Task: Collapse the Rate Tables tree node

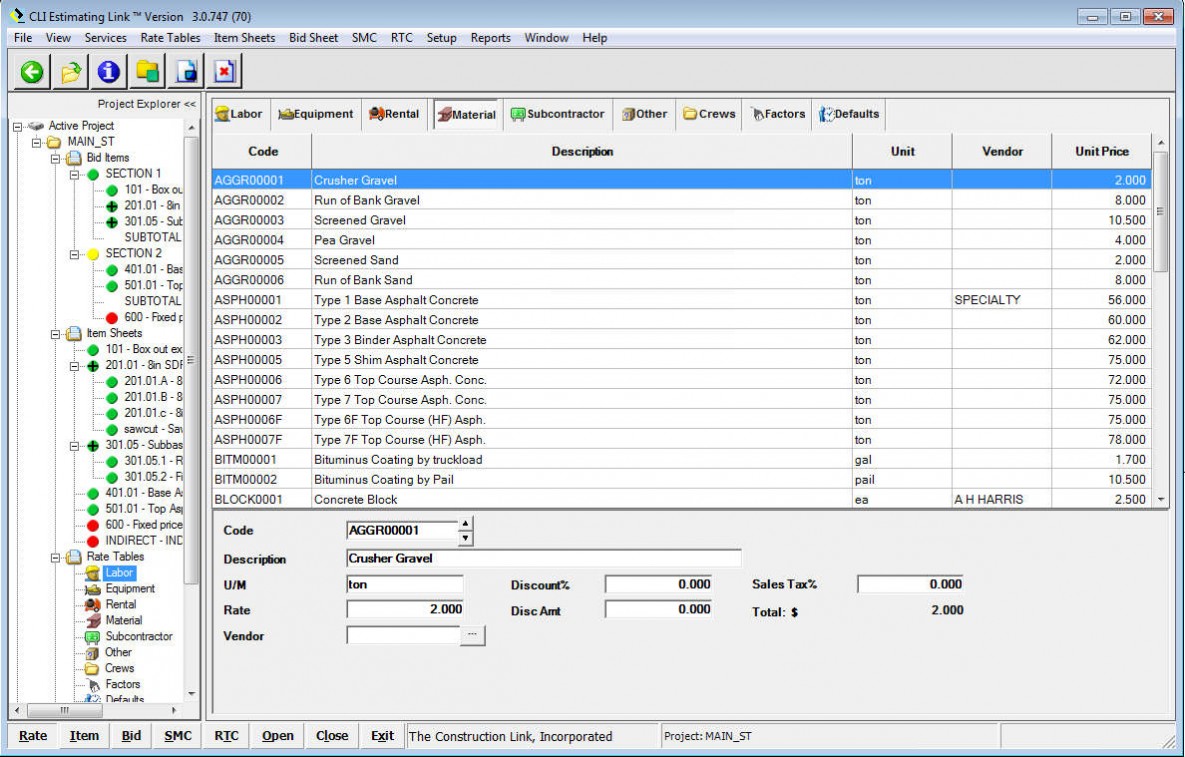Action: click(x=55, y=557)
